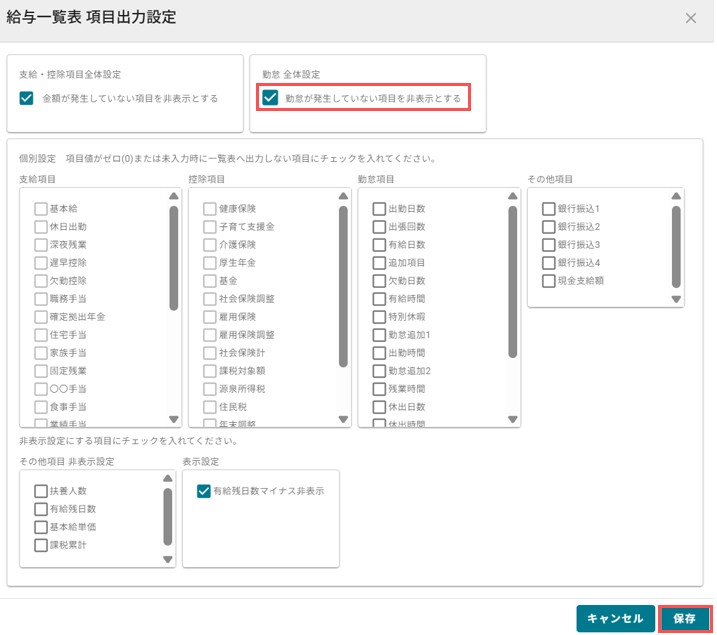Check the 確定拠出年金 checkbox
Image resolution: width=717 pixels, height=635 pixels.
(x=41, y=317)
